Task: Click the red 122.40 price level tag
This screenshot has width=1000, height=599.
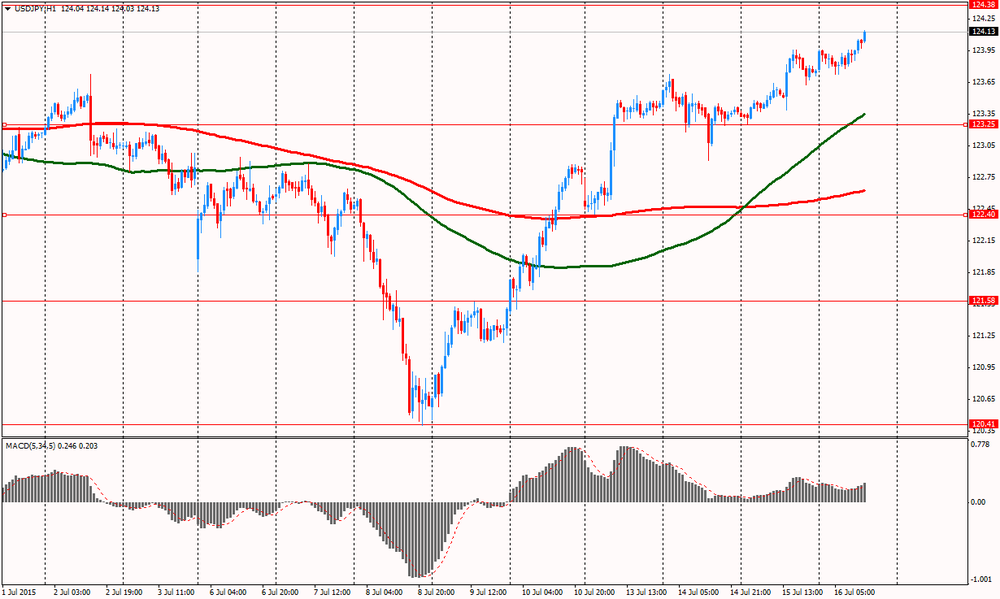Action: tap(983, 215)
